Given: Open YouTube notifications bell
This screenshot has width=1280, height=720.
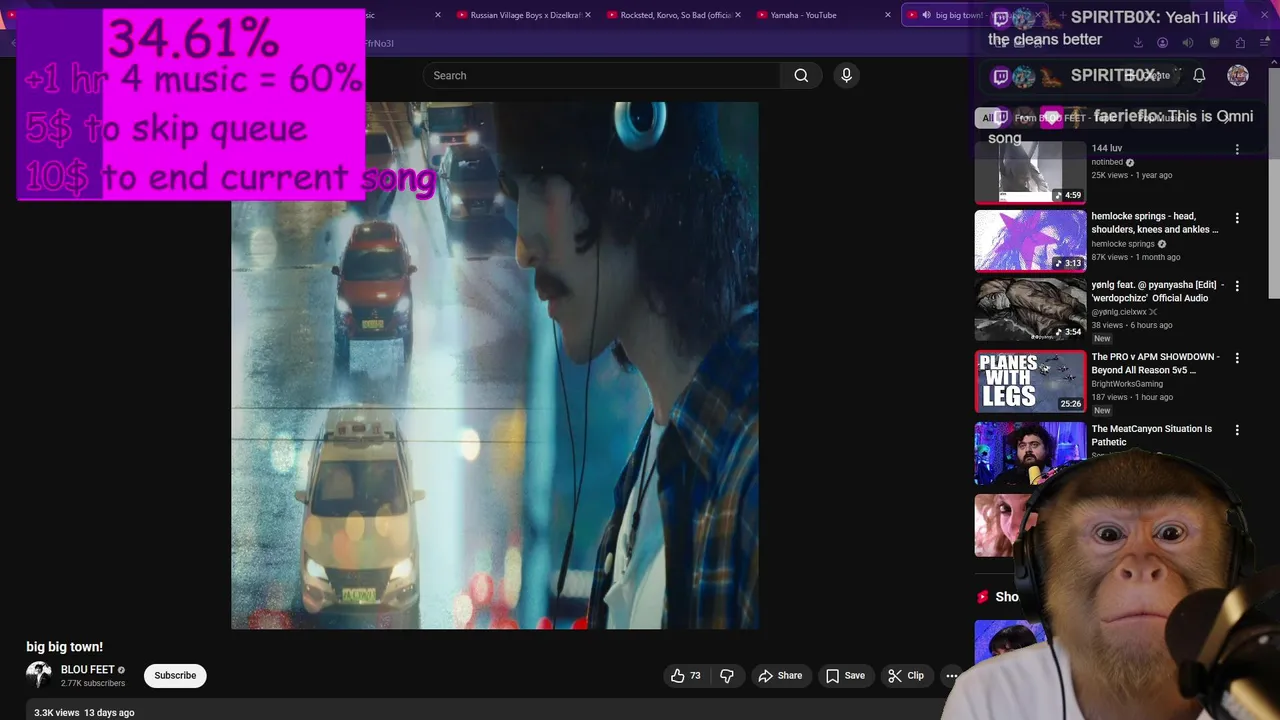Looking at the screenshot, I should (x=1199, y=75).
